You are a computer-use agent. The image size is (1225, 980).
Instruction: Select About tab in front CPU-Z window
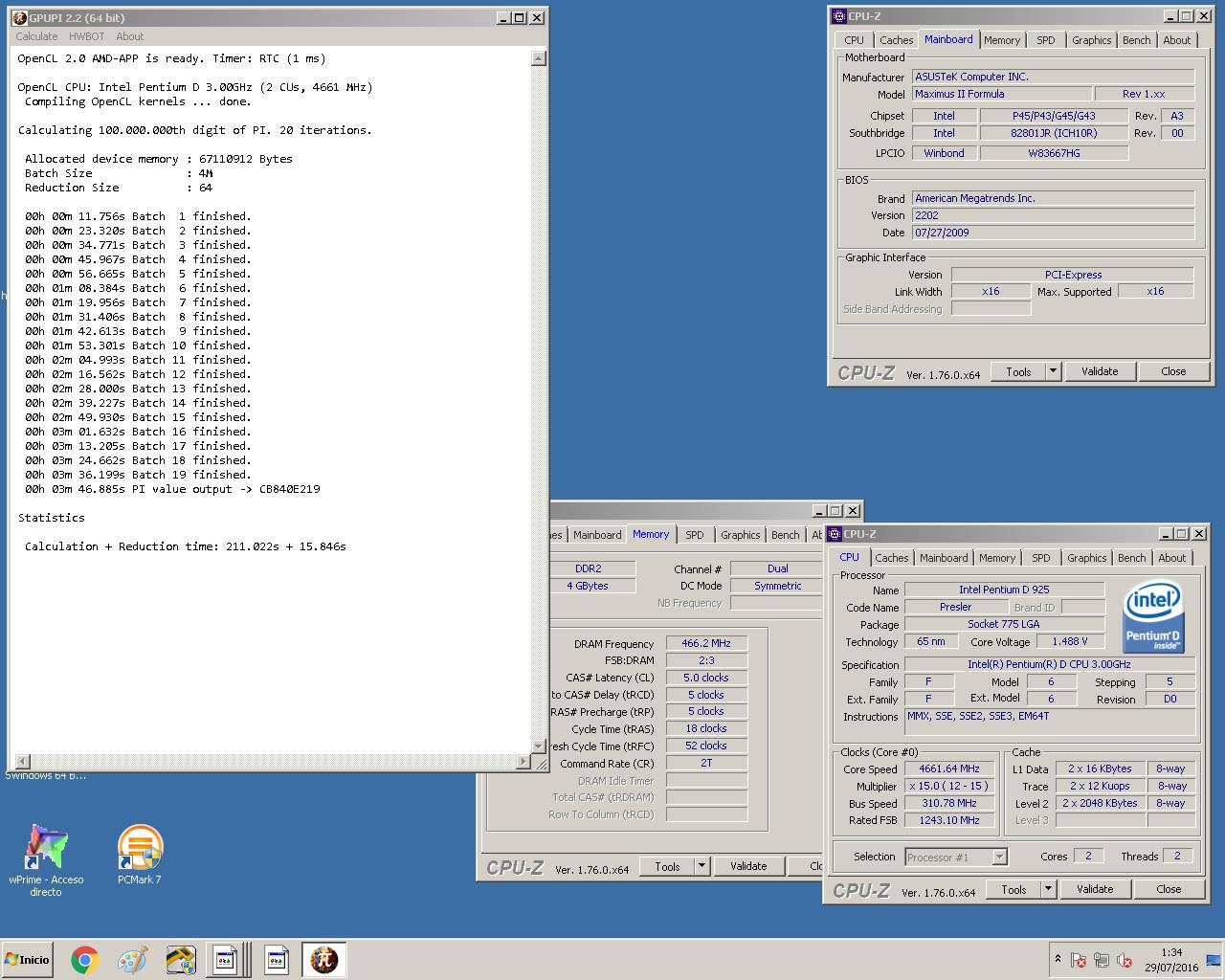(x=1171, y=558)
